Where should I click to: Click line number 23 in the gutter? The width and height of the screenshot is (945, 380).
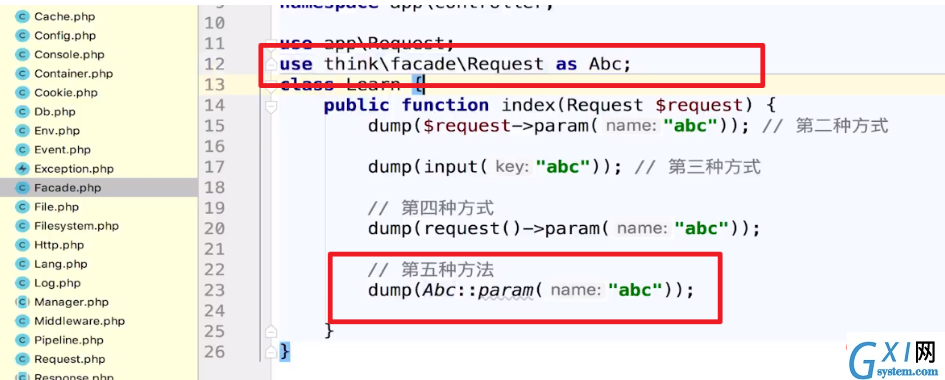coord(215,290)
